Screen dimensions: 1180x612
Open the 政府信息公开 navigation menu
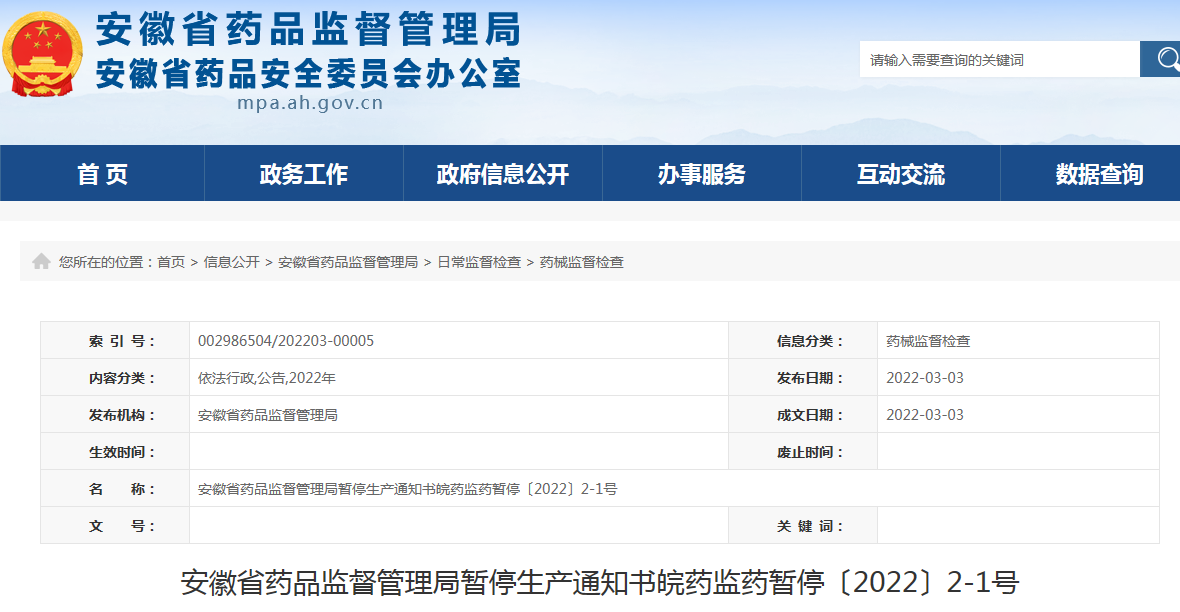tap(502, 172)
